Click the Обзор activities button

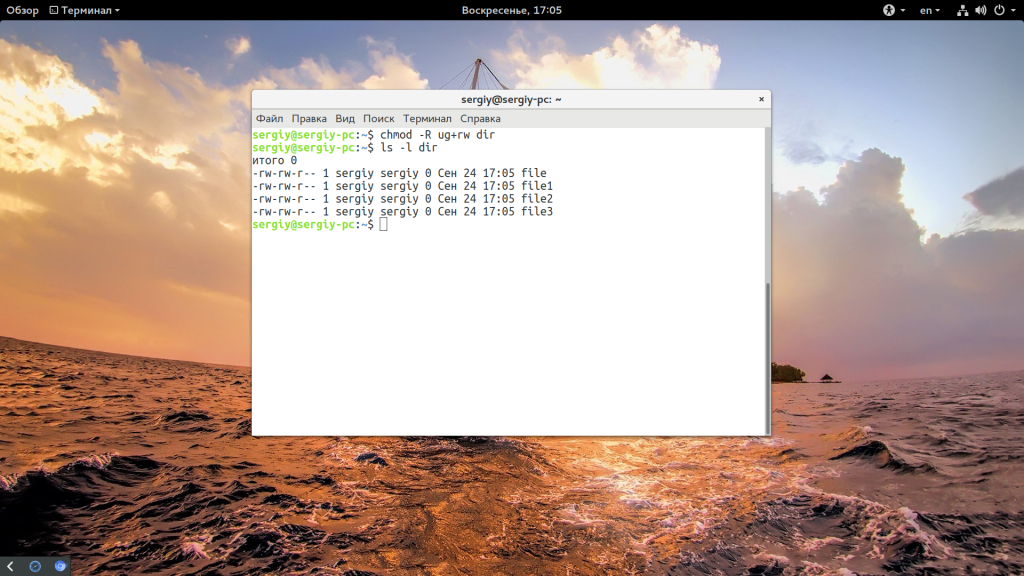pyautogui.click(x=22, y=10)
